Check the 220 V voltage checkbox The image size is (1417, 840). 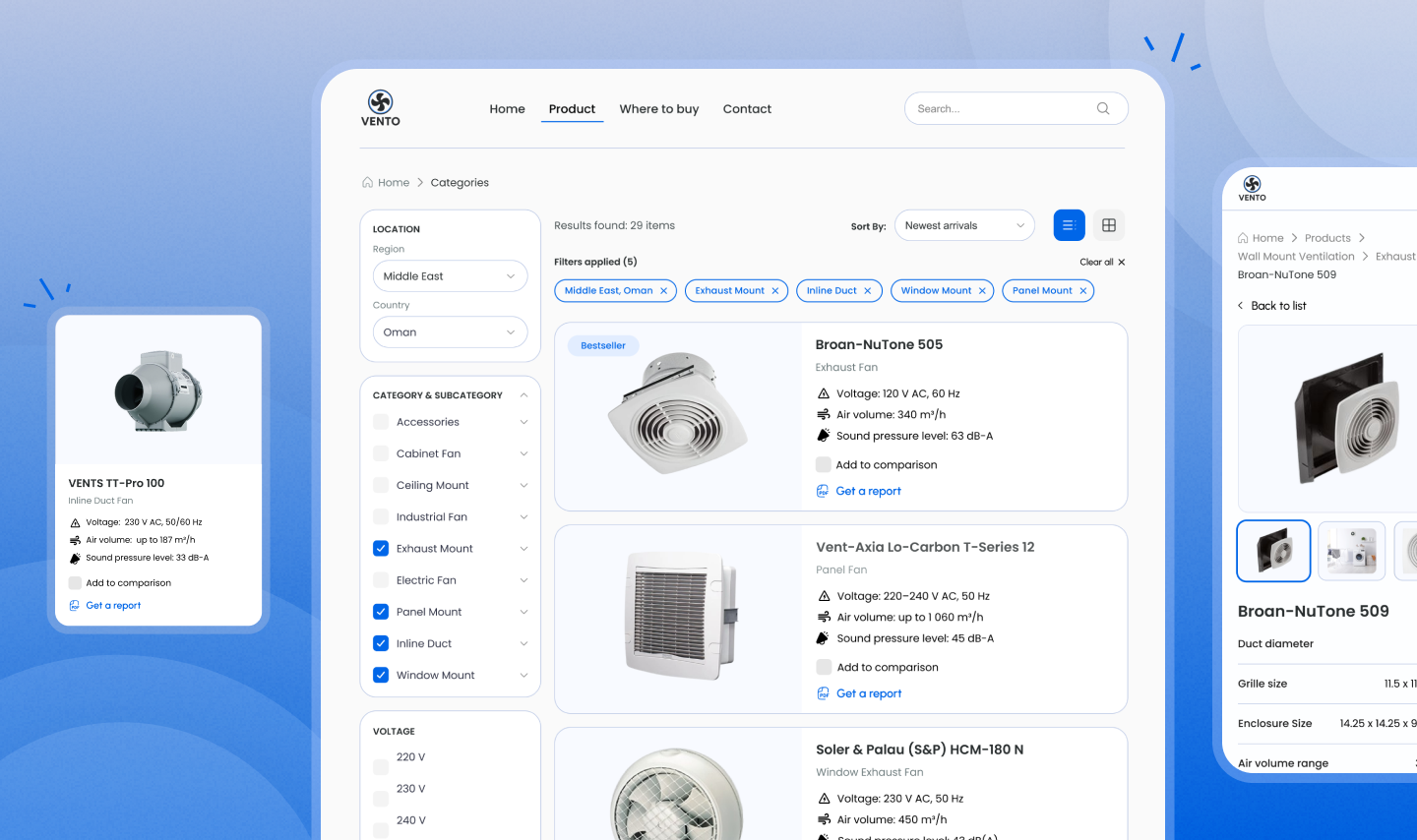(x=381, y=767)
